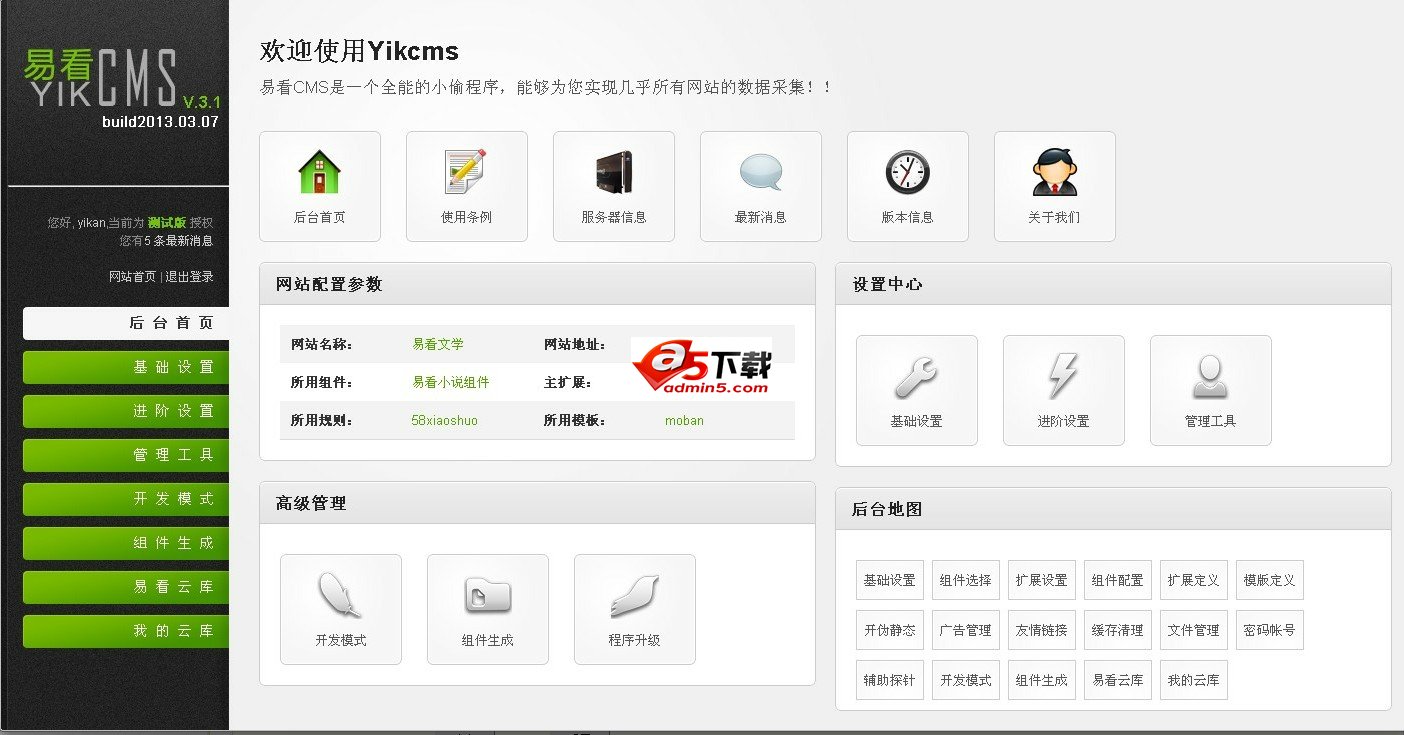Click the 进阶设置 lightning icon in 设置中心

click(x=1064, y=390)
